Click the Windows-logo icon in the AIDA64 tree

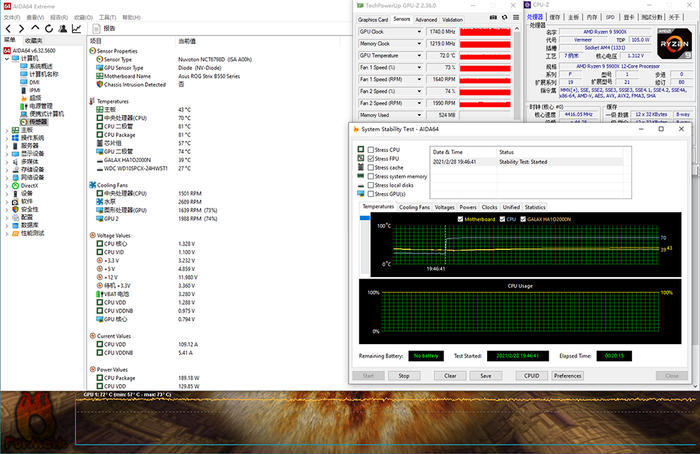(16, 137)
